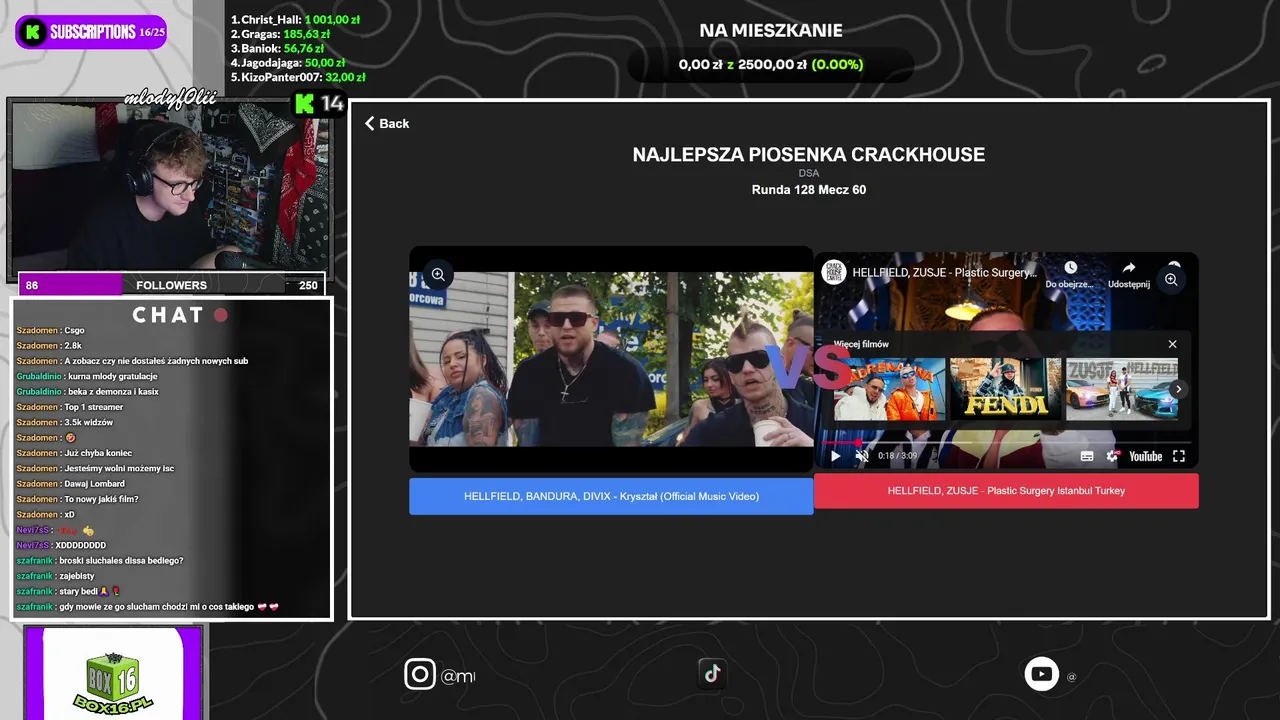Vote for HELLFIELD, BANDURA, DIVIX - Kryształ
The image size is (1280, 720).
pyautogui.click(x=611, y=496)
